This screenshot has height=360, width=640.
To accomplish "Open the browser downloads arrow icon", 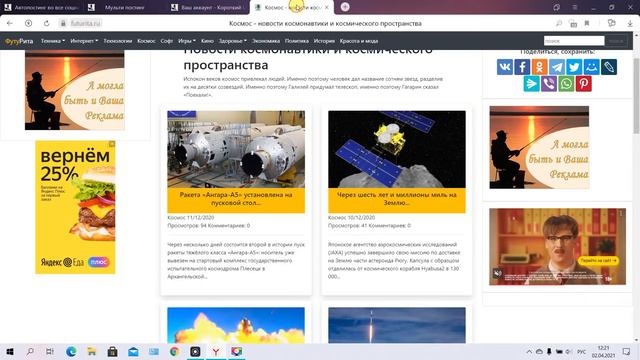I will 630,23.
